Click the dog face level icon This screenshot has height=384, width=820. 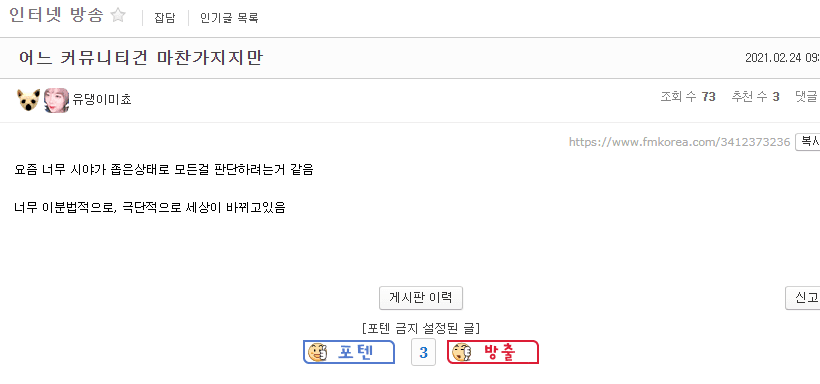click(x=28, y=100)
